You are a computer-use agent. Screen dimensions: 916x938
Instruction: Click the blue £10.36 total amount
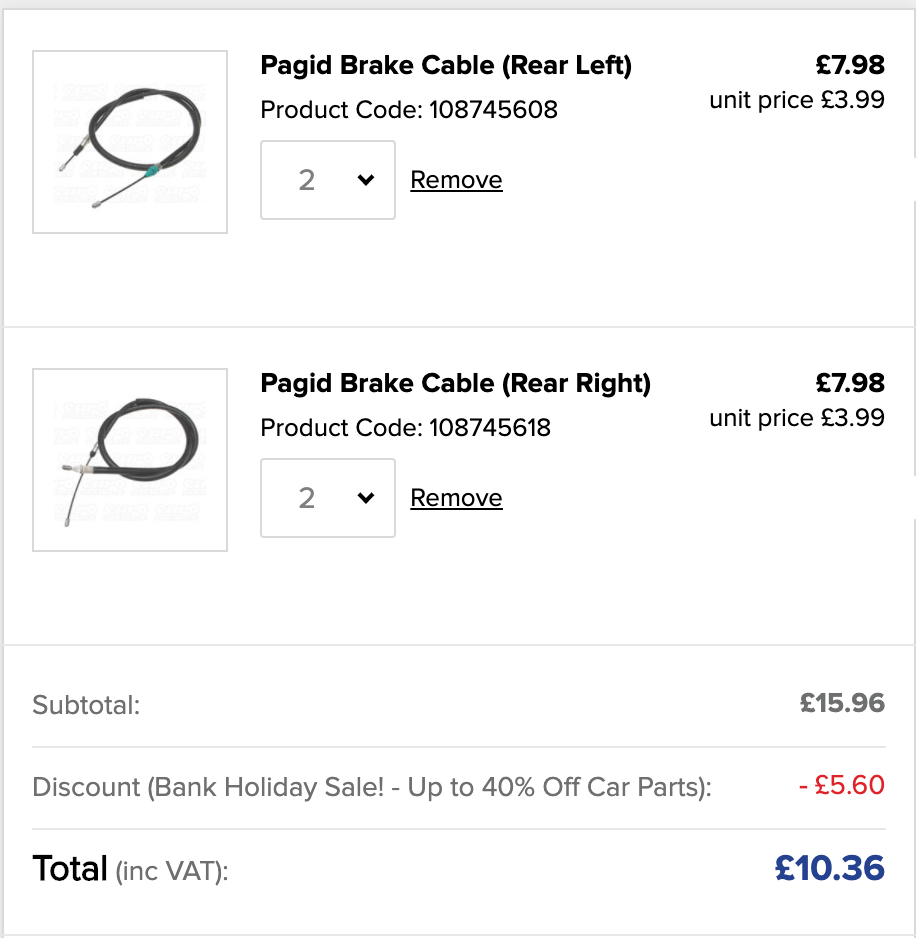pyautogui.click(x=830, y=868)
